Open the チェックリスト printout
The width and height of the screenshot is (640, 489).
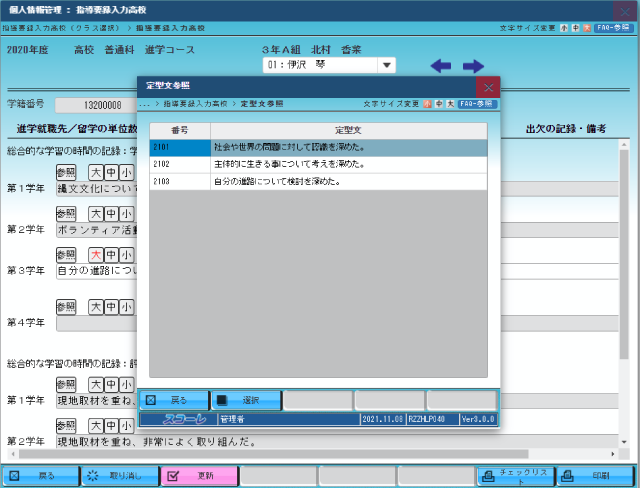pos(515,476)
